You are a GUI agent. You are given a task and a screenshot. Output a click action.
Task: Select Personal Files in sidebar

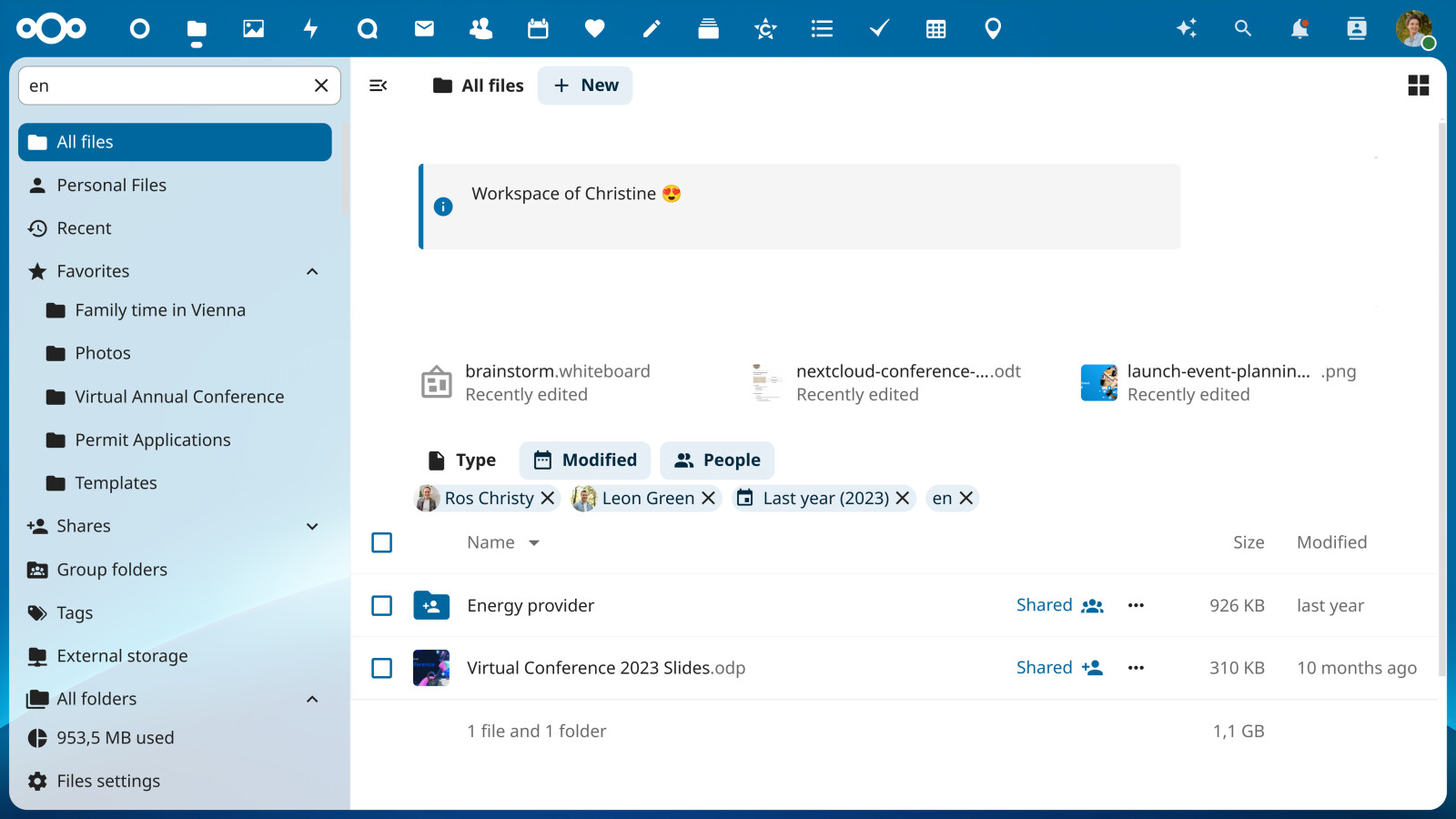coord(175,186)
